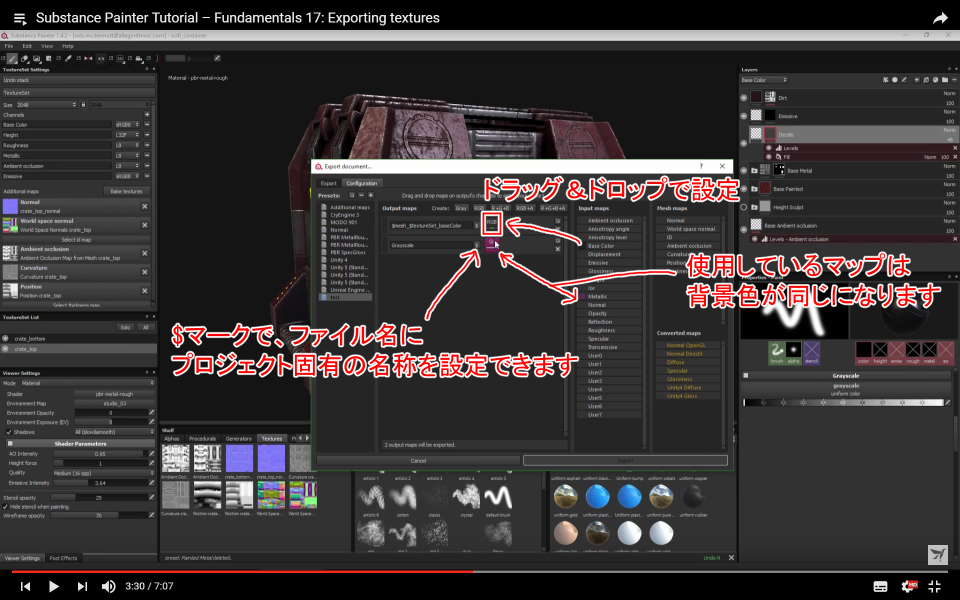Image resolution: width=960 pixels, height=600 pixels.
Task: Open stencil slot in Properties panel
Action: tap(811, 351)
